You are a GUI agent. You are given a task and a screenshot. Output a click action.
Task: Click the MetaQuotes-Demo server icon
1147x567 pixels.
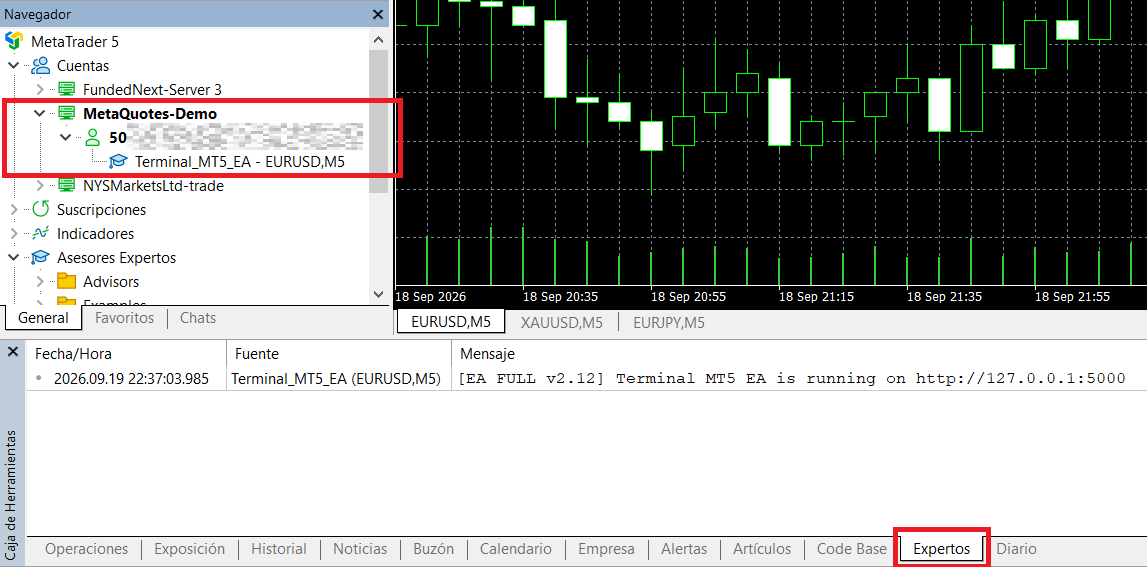pos(67,113)
